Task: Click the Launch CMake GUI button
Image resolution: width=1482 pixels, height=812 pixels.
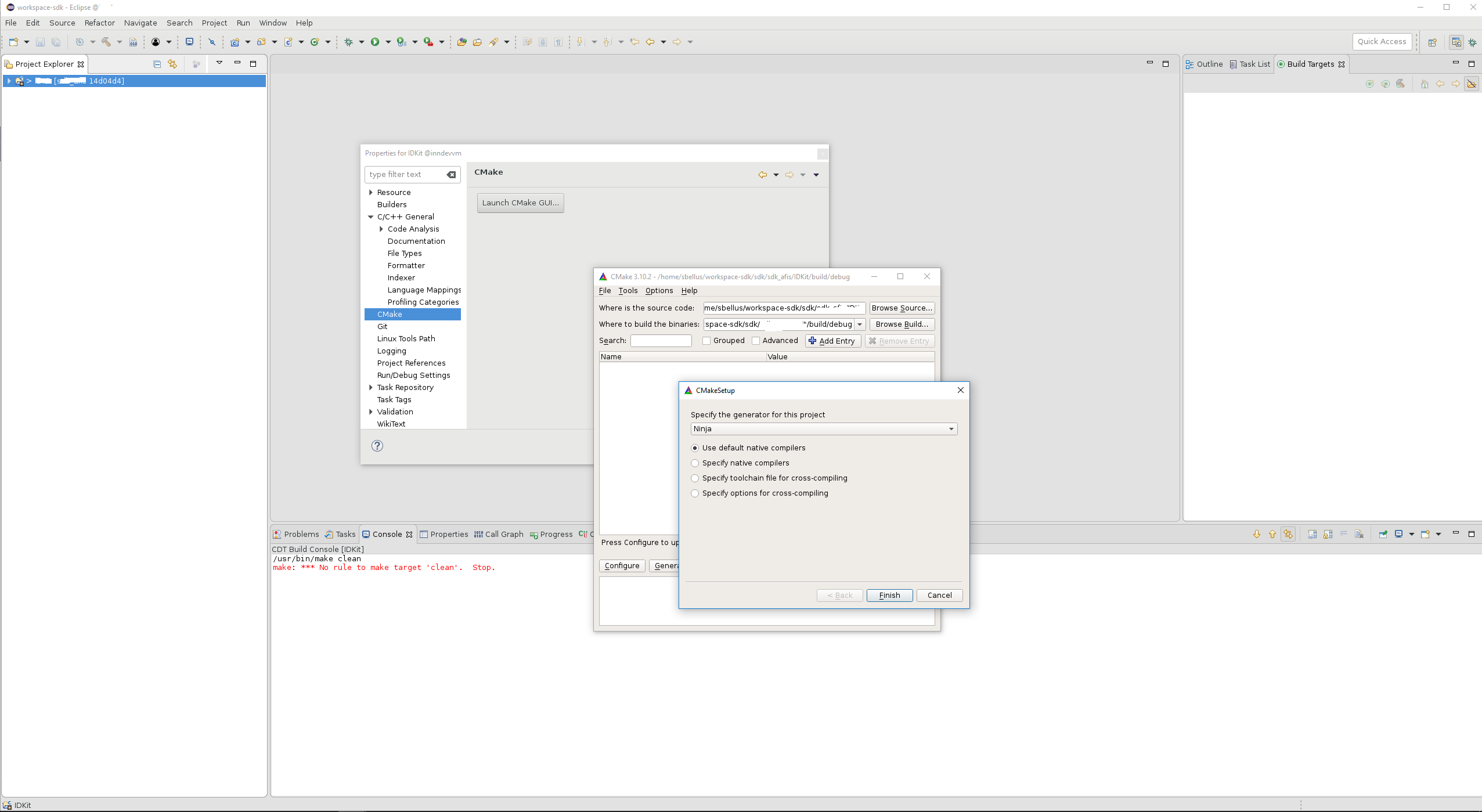Action: (x=520, y=203)
